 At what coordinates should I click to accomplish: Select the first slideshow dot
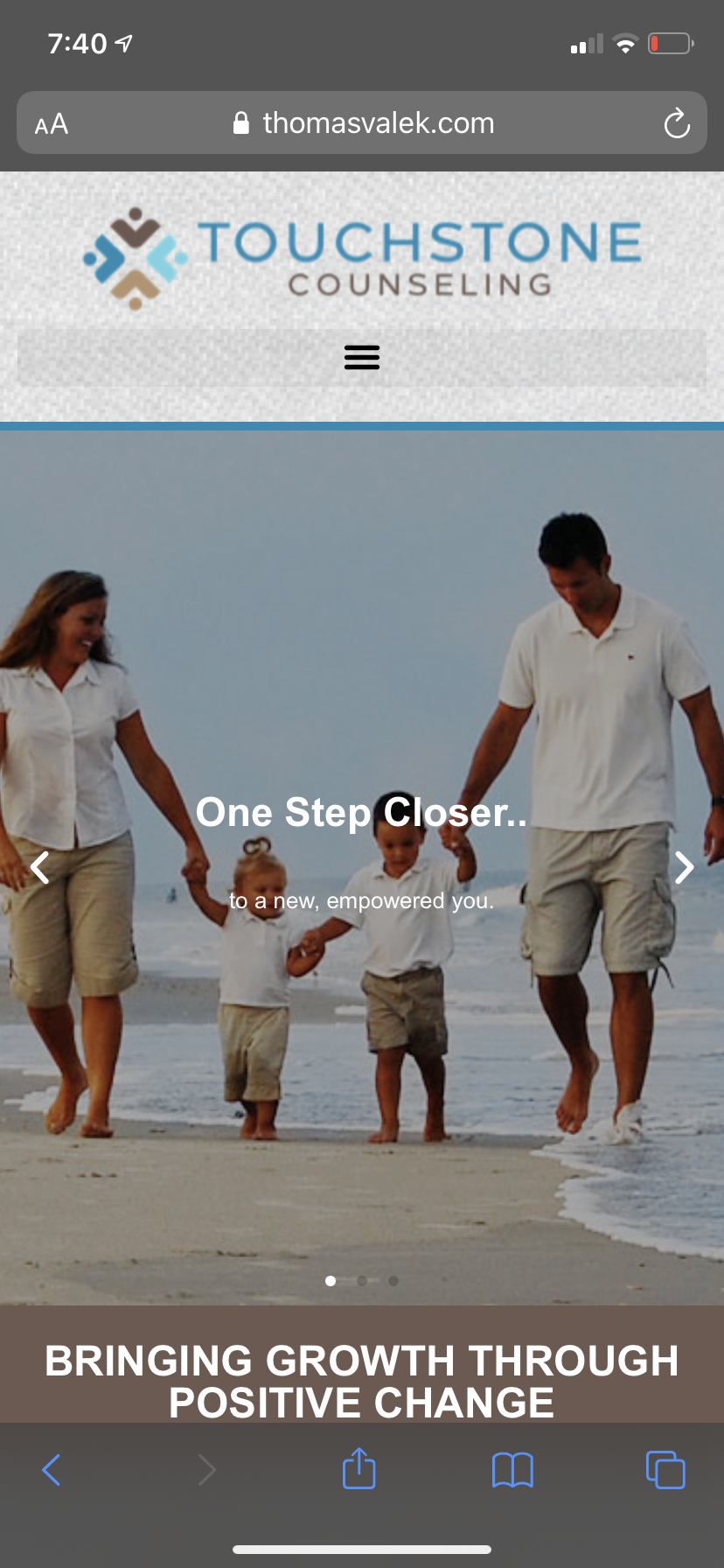pyautogui.click(x=331, y=1281)
